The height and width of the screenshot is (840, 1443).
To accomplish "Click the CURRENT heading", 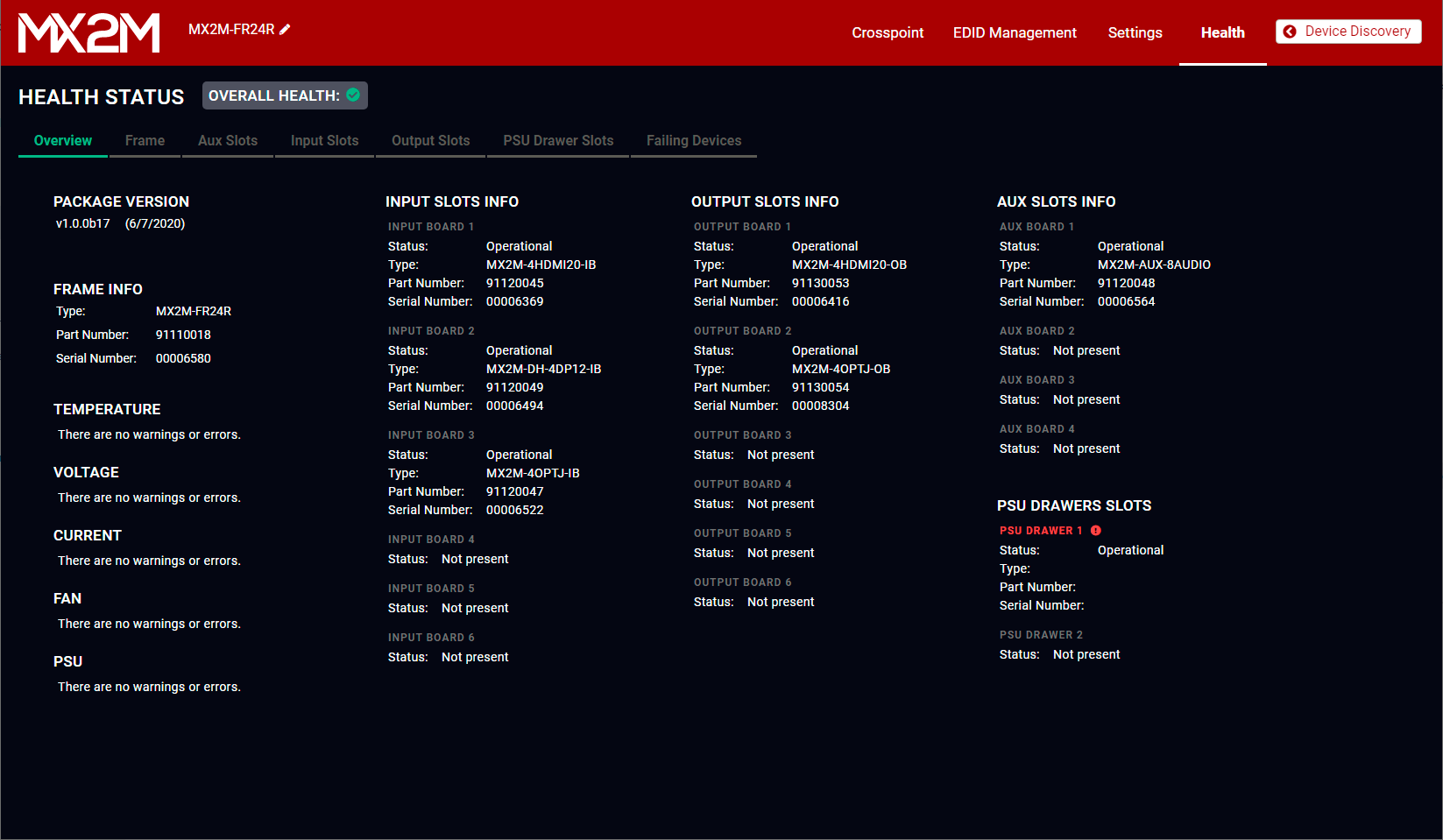I will tap(88, 535).
